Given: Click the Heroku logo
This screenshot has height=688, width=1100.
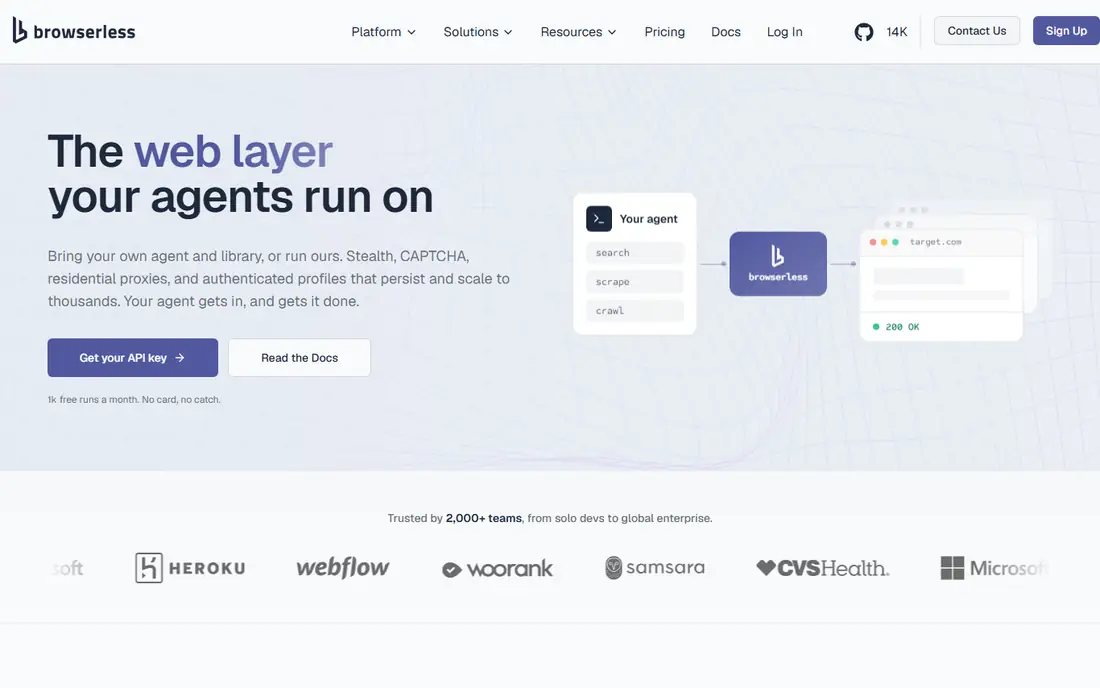Looking at the screenshot, I should click(x=190, y=567).
